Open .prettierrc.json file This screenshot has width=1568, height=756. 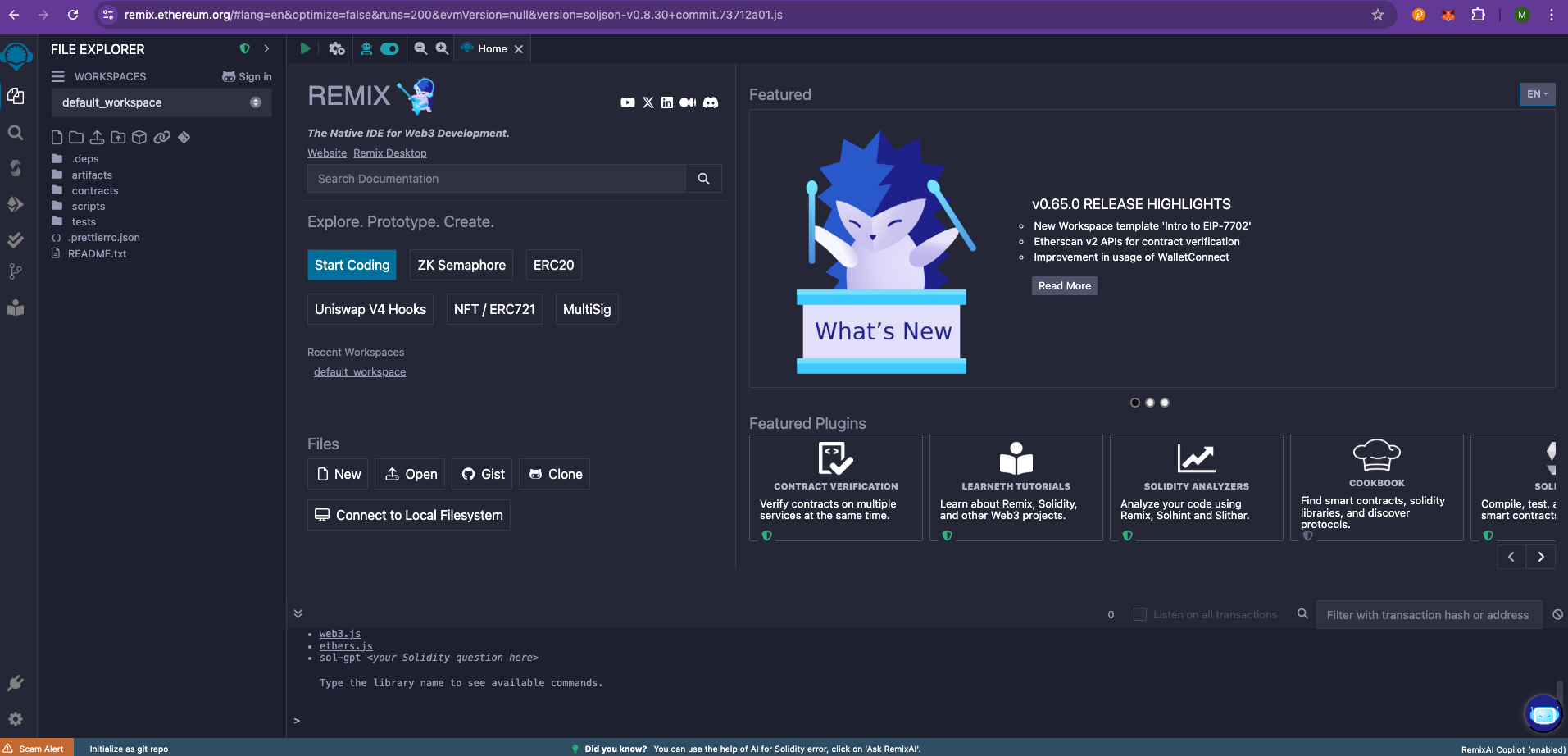[x=104, y=238]
